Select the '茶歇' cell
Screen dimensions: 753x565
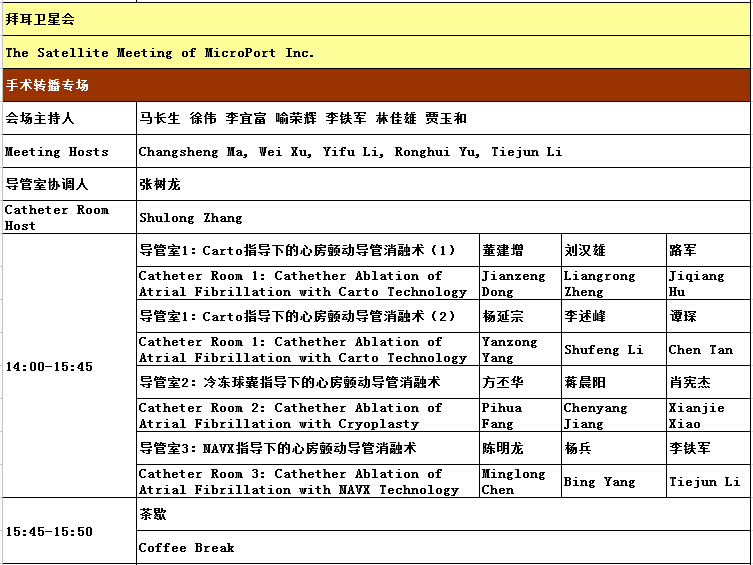point(443,514)
